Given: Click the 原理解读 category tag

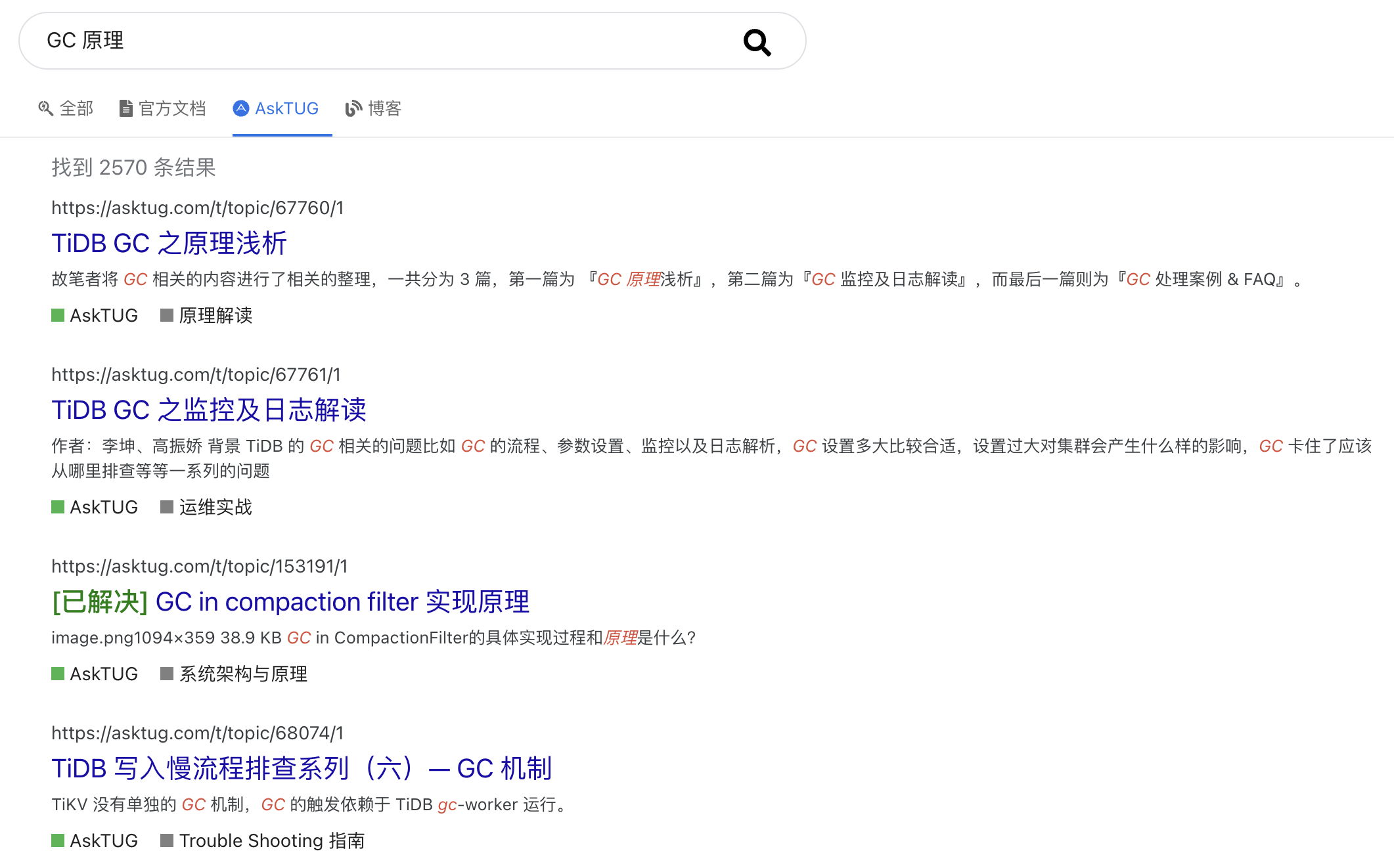Looking at the screenshot, I should click(x=215, y=316).
